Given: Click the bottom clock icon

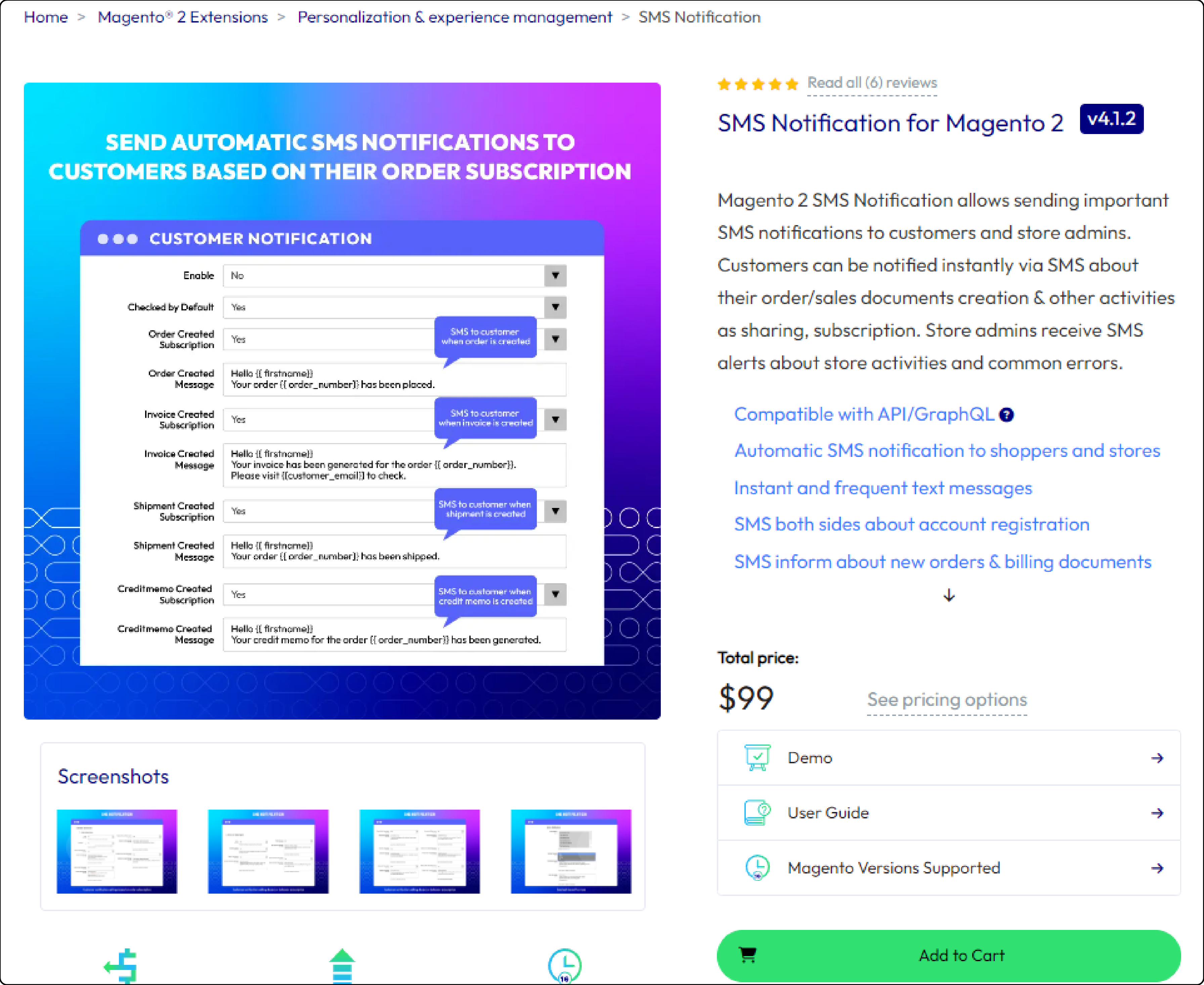Looking at the screenshot, I should click(x=565, y=966).
